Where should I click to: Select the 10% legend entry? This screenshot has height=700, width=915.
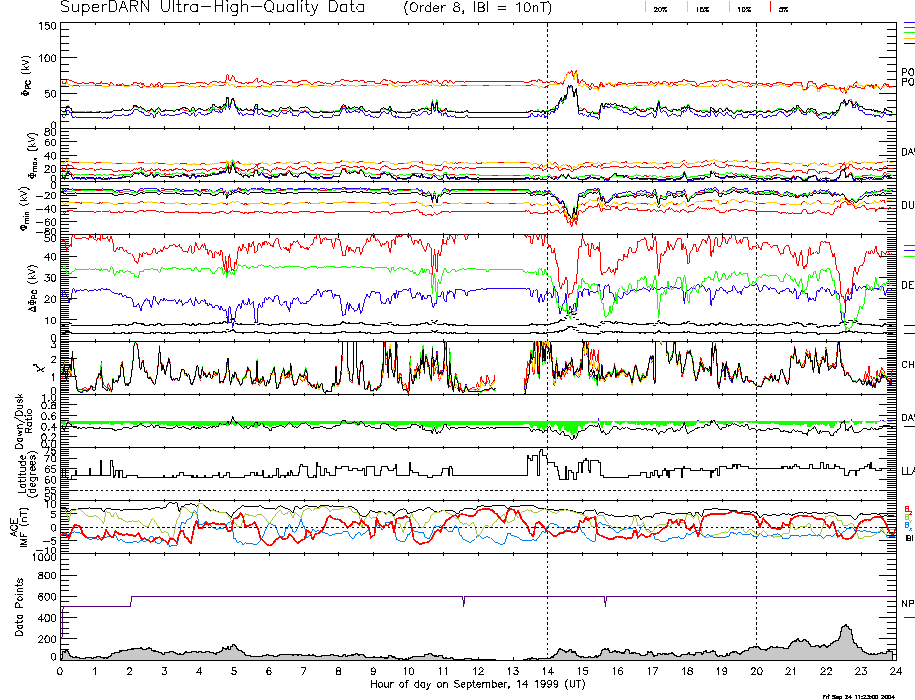click(743, 9)
